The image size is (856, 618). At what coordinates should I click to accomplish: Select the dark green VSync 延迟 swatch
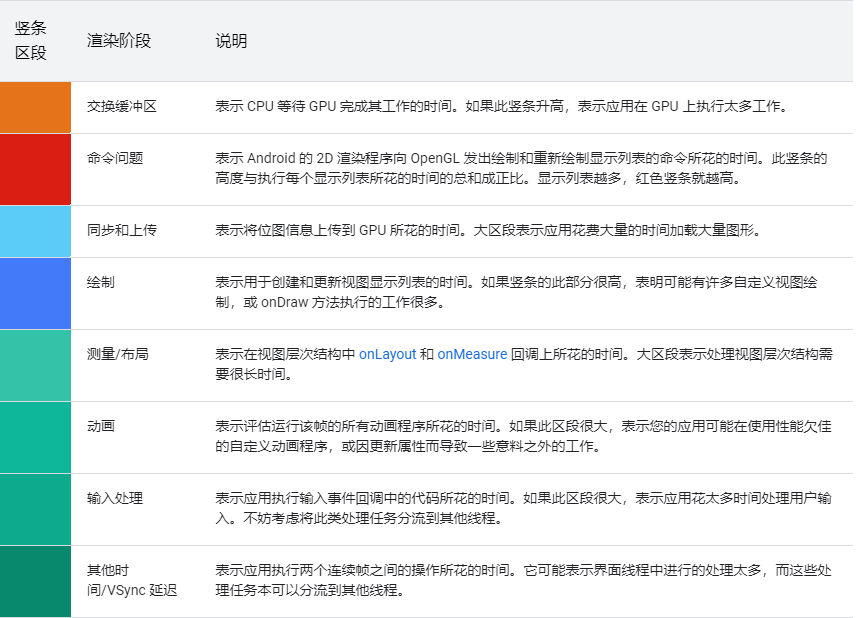pos(35,581)
